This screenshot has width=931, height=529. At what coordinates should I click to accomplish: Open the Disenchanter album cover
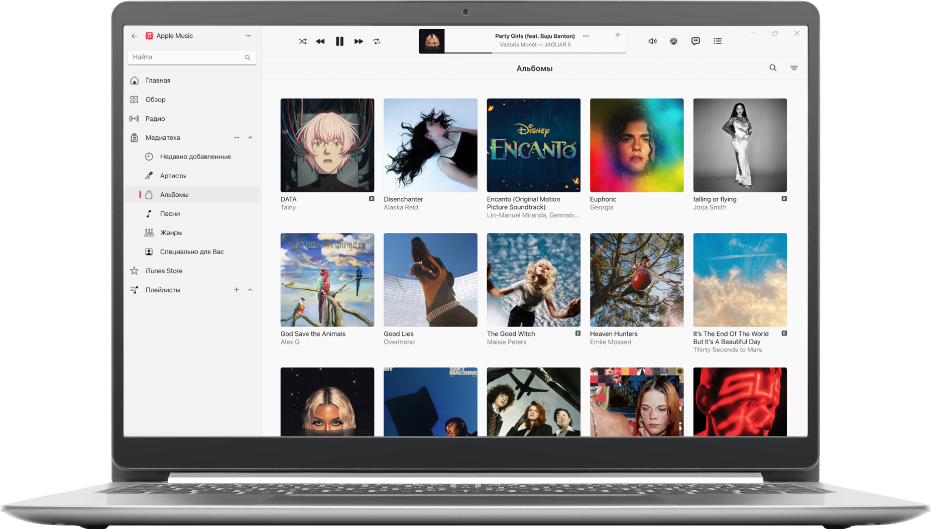[430, 145]
